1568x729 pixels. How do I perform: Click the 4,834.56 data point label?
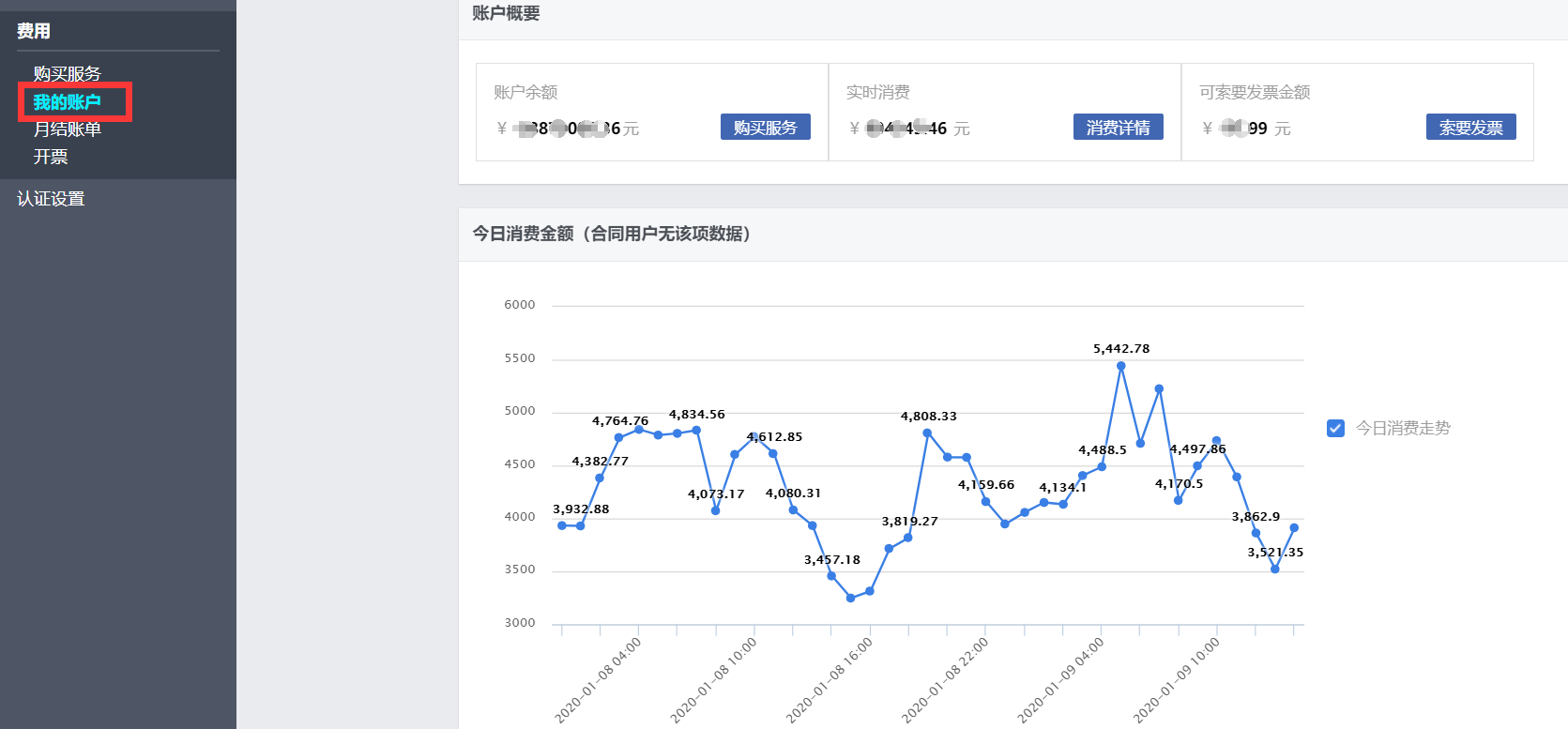696,415
